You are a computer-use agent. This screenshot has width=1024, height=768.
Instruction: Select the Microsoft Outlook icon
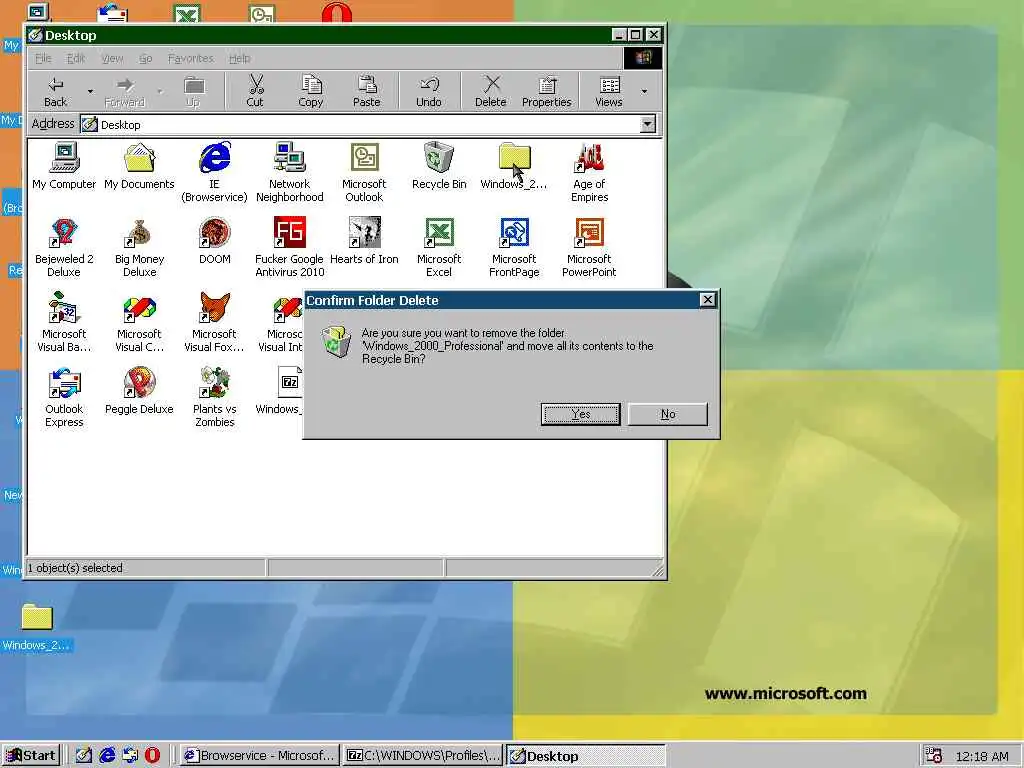point(364,172)
